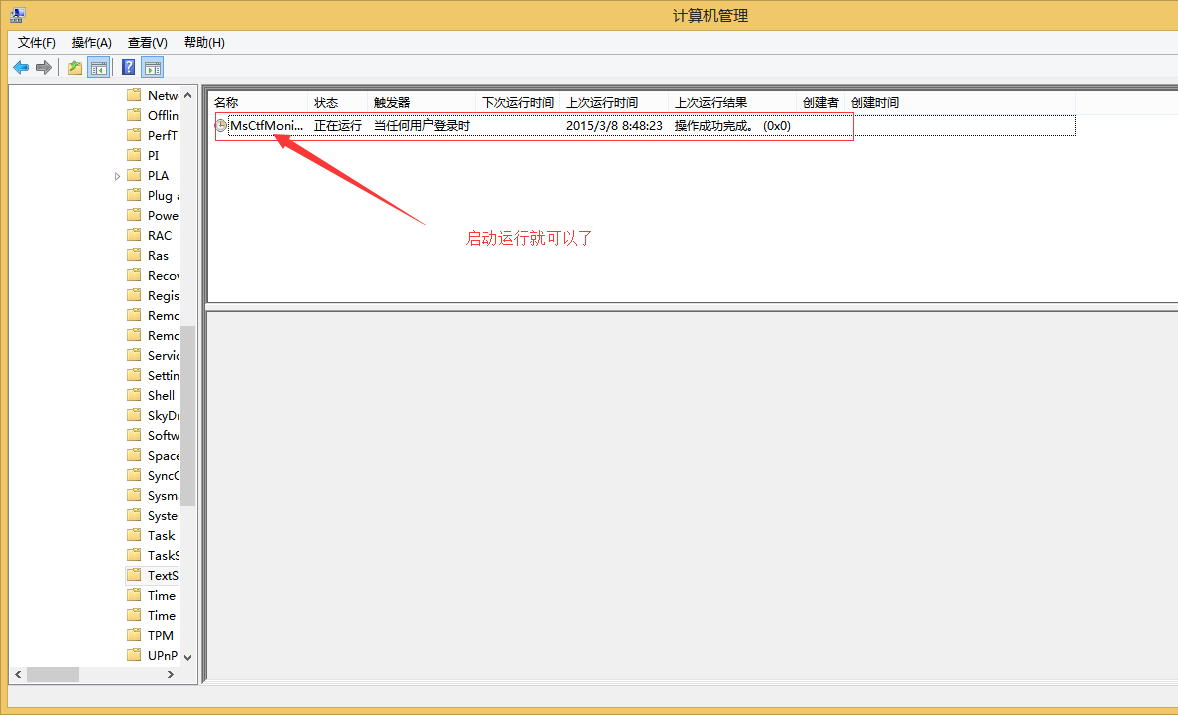Click the folder icon next to Ras
Viewport: 1178px width, 715px height.
point(134,255)
